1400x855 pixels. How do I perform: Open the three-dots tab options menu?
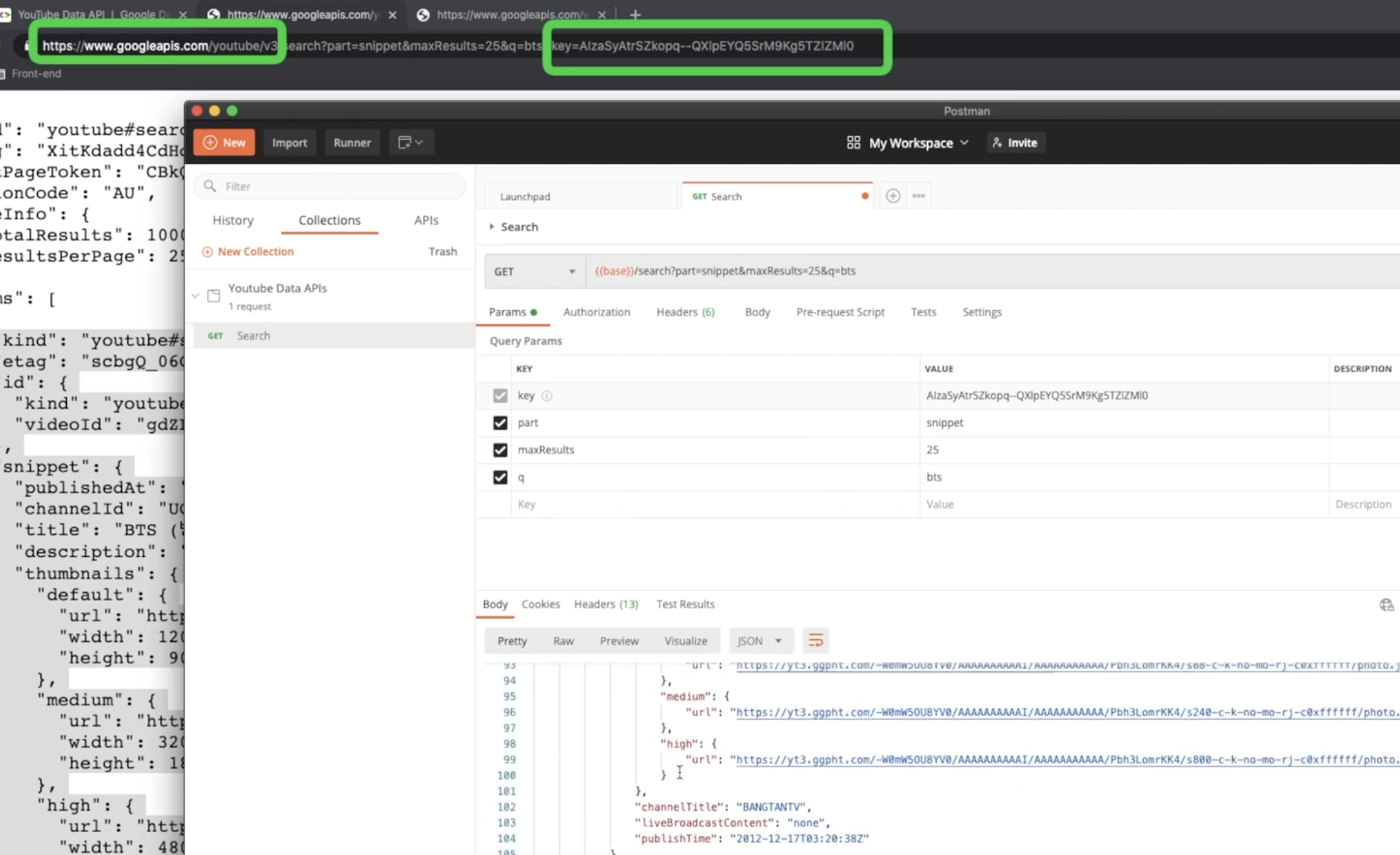click(x=918, y=196)
